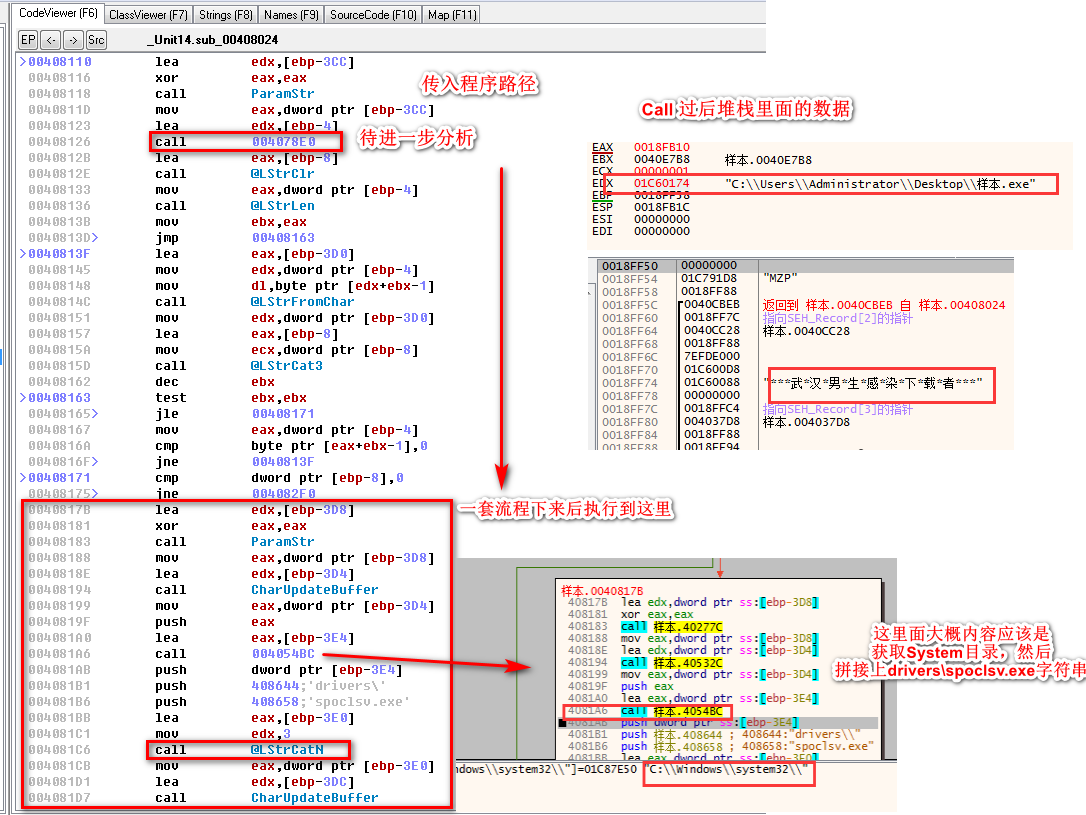
Task: Switch to the Strings (F8) tab
Action: [226, 14]
